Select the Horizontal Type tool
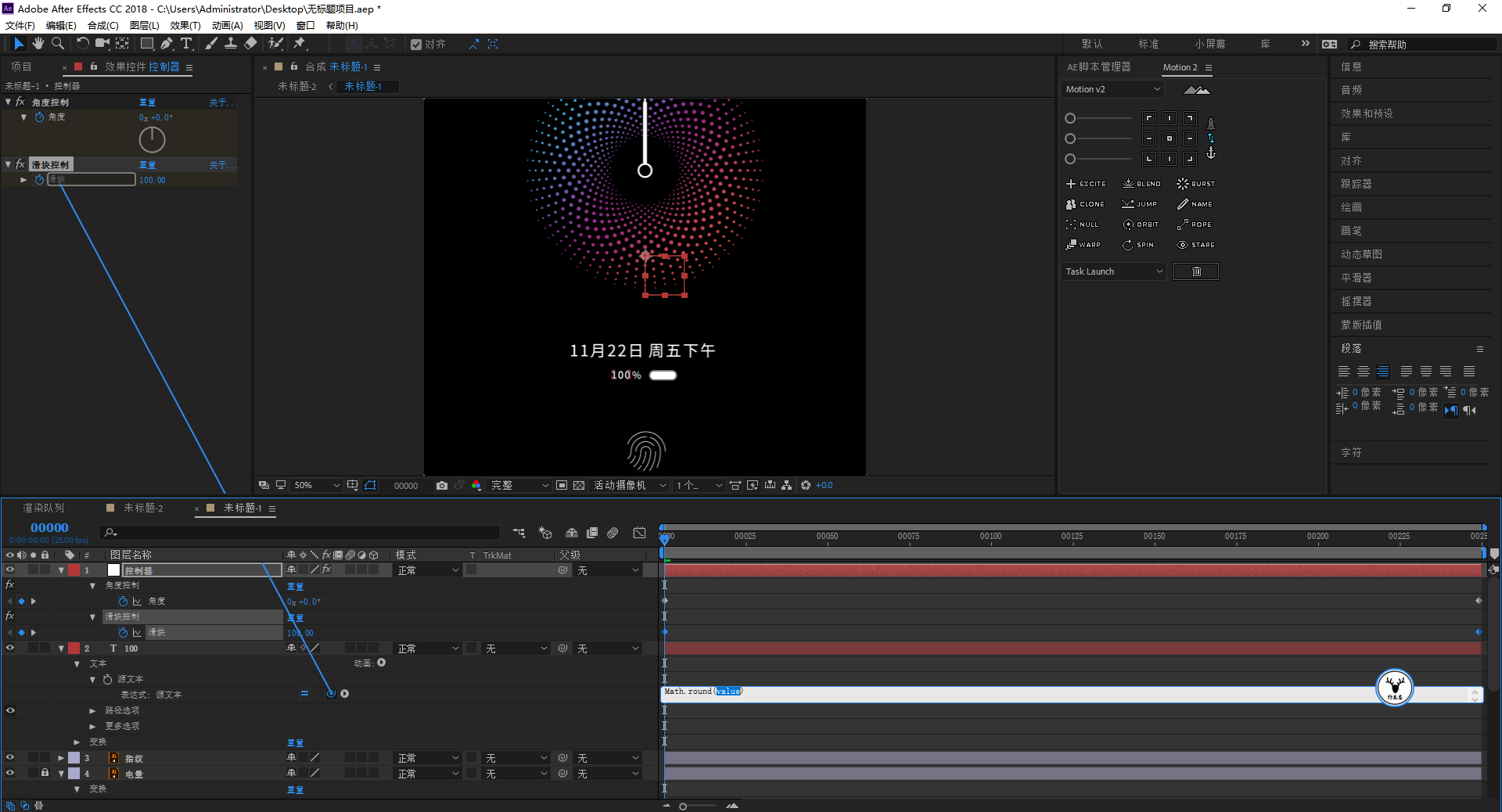 tap(186, 44)
